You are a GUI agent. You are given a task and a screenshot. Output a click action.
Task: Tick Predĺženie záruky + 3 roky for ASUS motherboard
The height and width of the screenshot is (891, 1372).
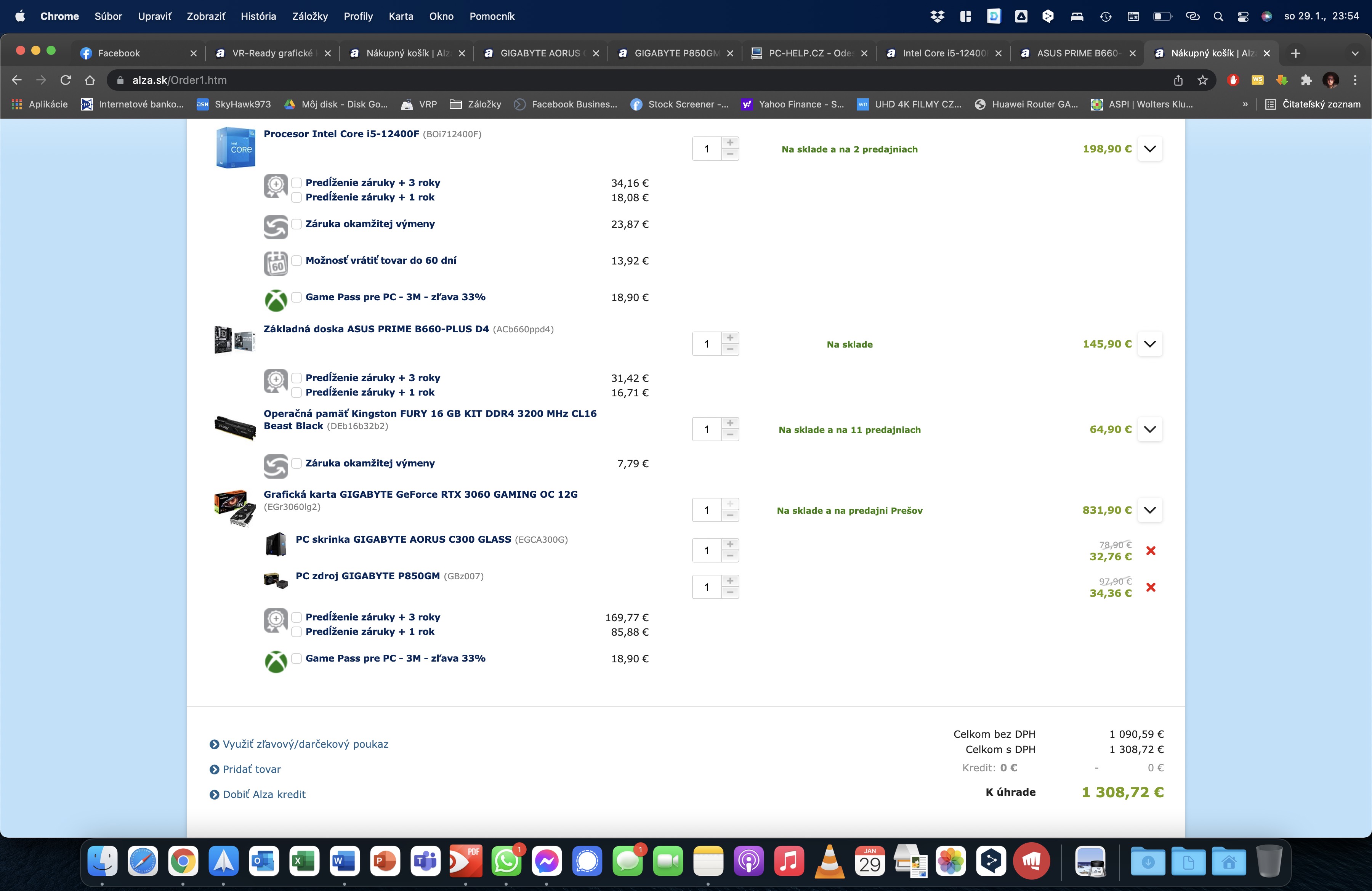tap(296, 378)
